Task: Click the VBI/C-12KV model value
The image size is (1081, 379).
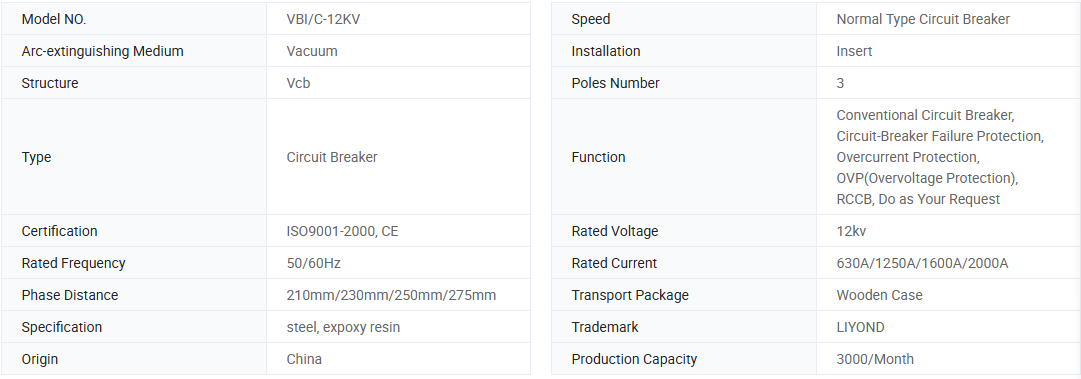Action: (323, 19)
